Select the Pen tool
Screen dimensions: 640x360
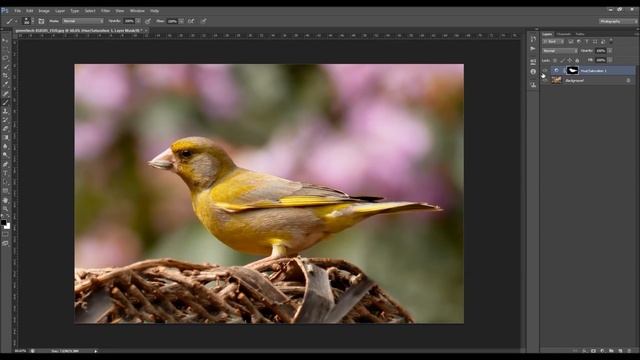(5, 164)
